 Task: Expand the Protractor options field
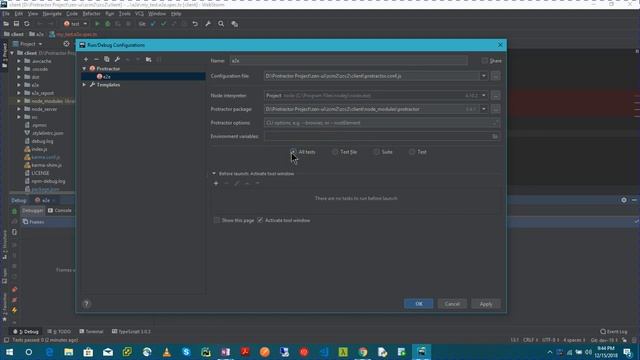pos(496,122)
